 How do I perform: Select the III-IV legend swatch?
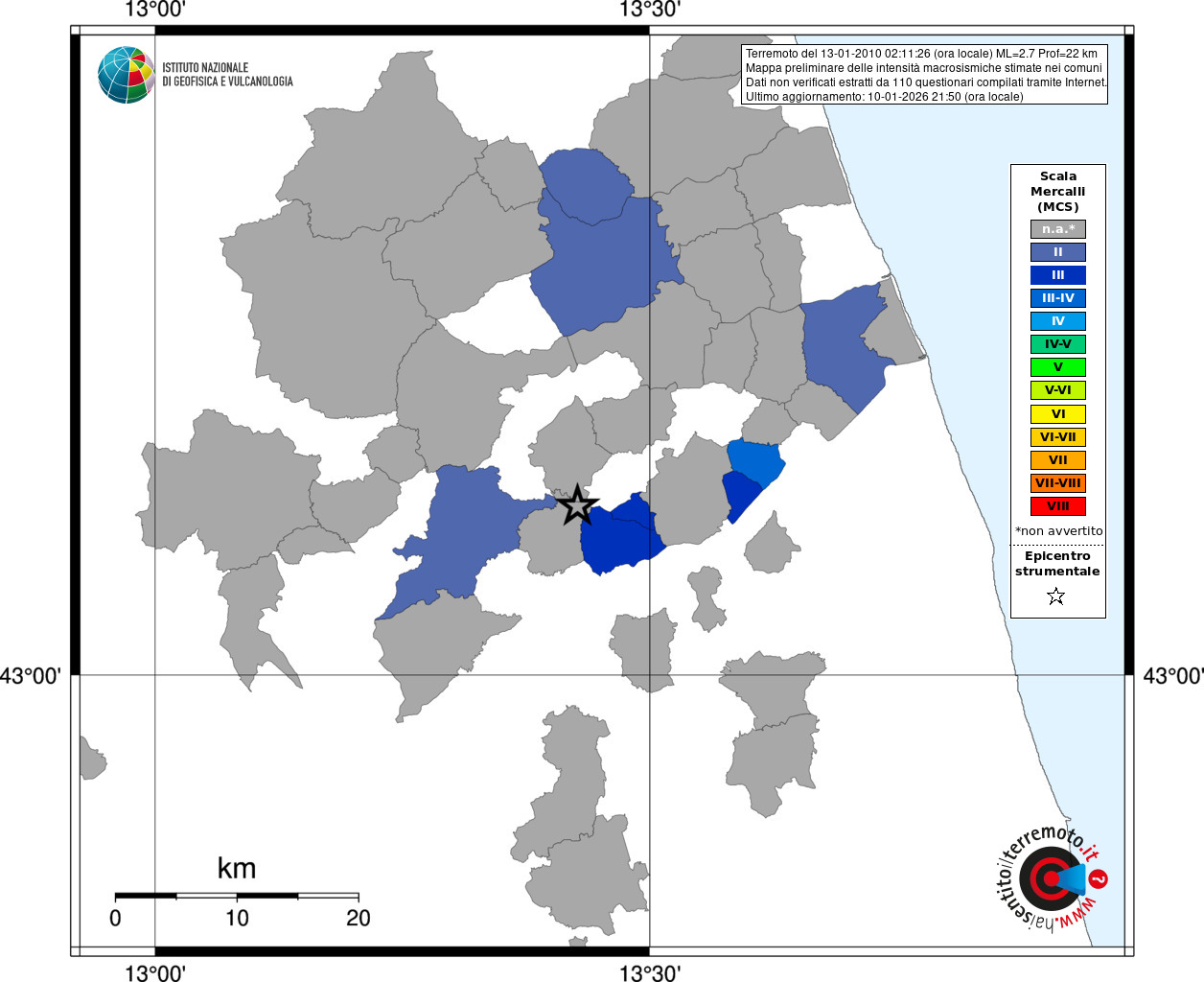[x=1058, y=298]
